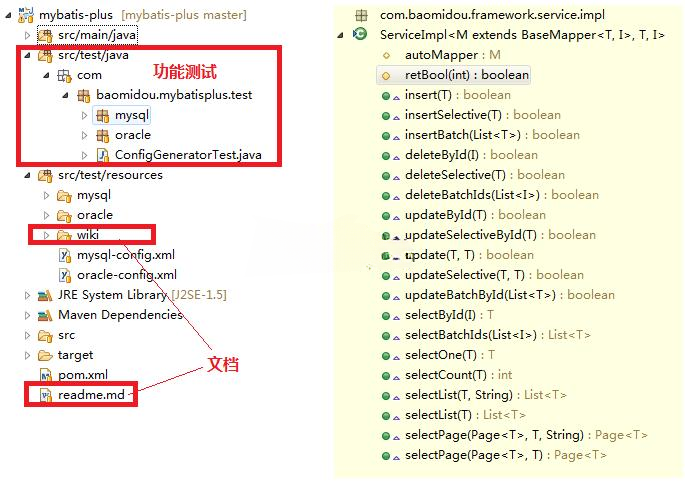This screenshot has width=685, height=495.
Task: Collapse the src/test/java source folder
Action: [28, 55]
